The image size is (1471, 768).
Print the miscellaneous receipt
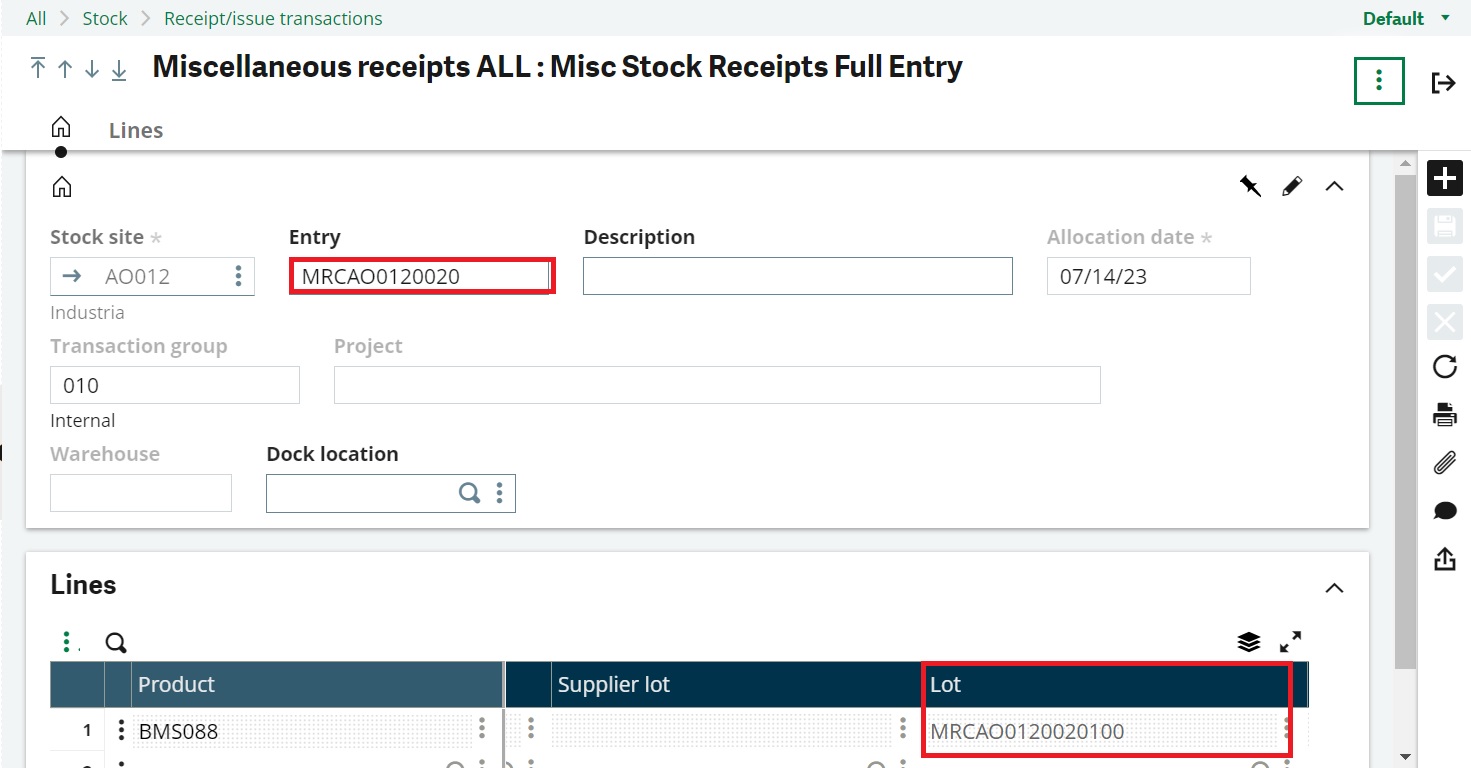(1444, 414)
